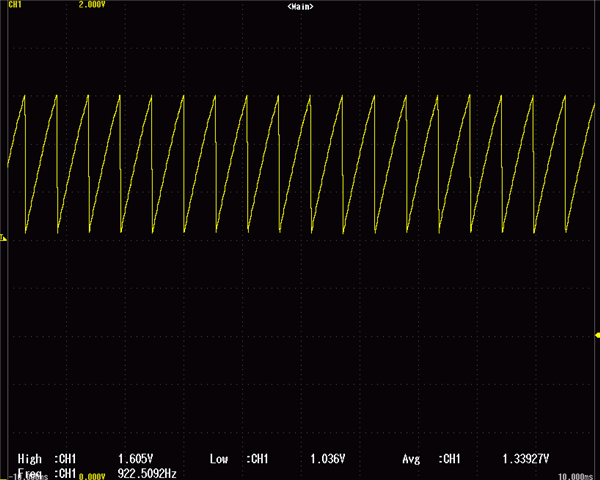Click the 10.000ms time label at bottom right
This screenshot has width=600, height=480.
tap(576, 477)
